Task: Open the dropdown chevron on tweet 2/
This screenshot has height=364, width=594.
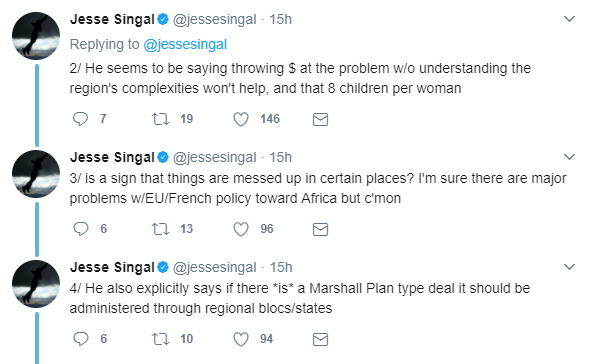Action: 569,19
